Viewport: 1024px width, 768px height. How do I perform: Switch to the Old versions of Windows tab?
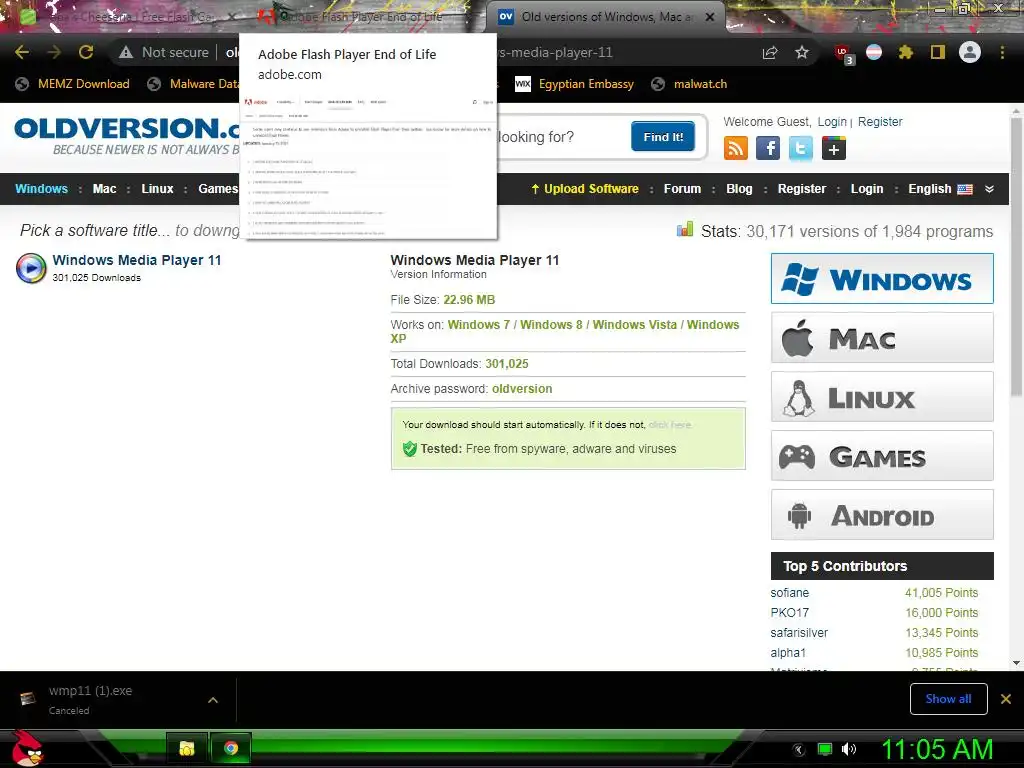point(604,17)
